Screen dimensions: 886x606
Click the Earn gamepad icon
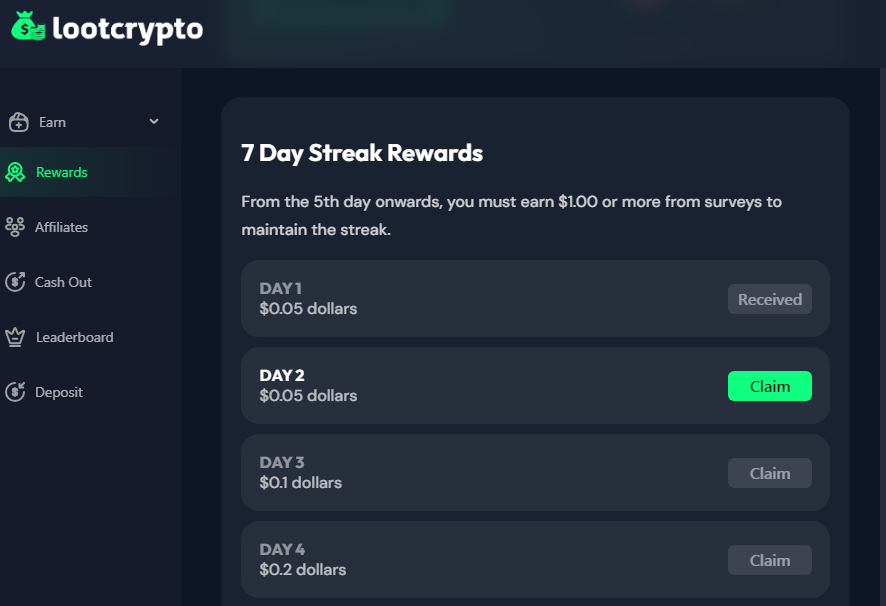(x=18, y=122)
